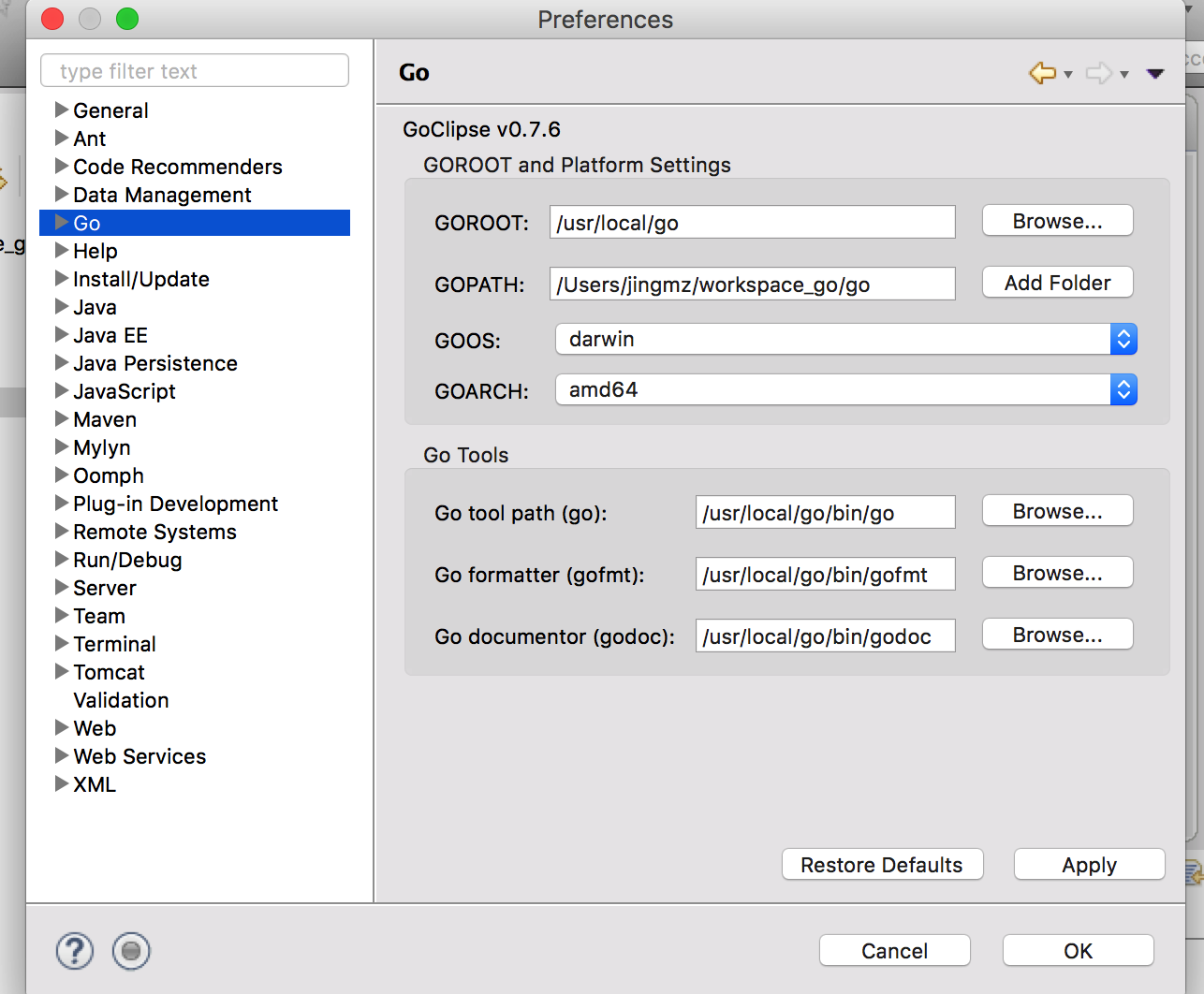Select Java EE in the tree
The height and width of the screenshot is (994, 1204).
coord(110,335)
